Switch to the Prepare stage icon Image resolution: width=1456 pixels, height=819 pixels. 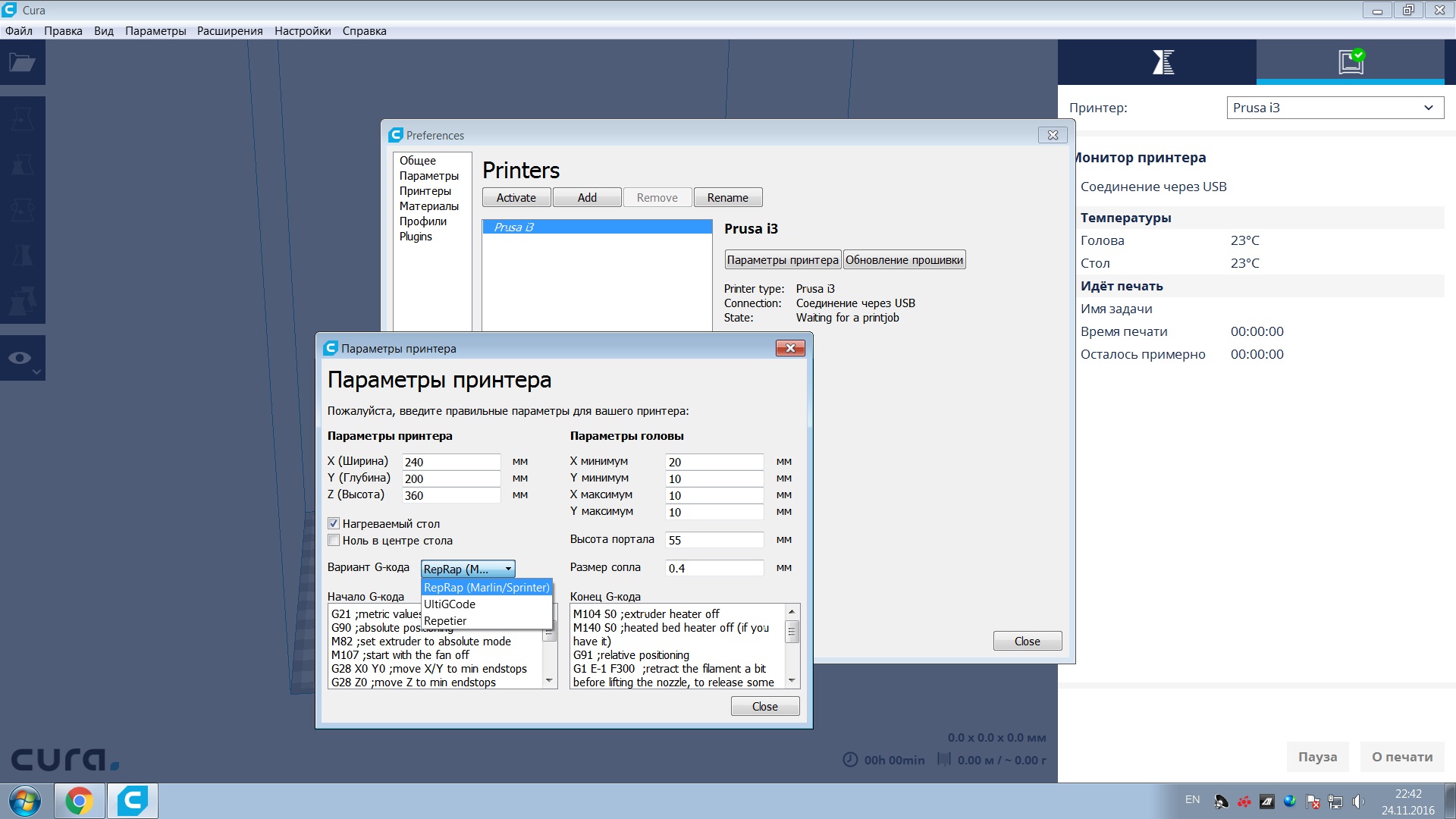1163,61
